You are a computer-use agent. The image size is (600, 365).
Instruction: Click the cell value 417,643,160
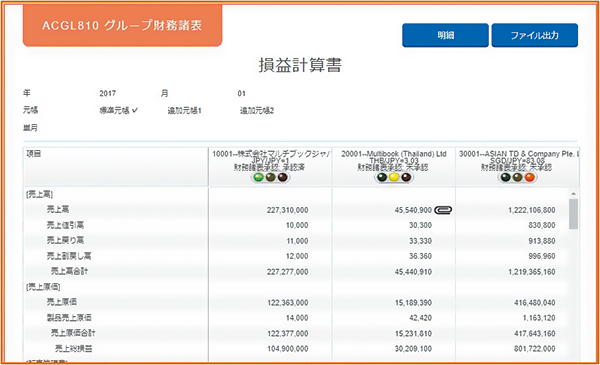[535, 334]
